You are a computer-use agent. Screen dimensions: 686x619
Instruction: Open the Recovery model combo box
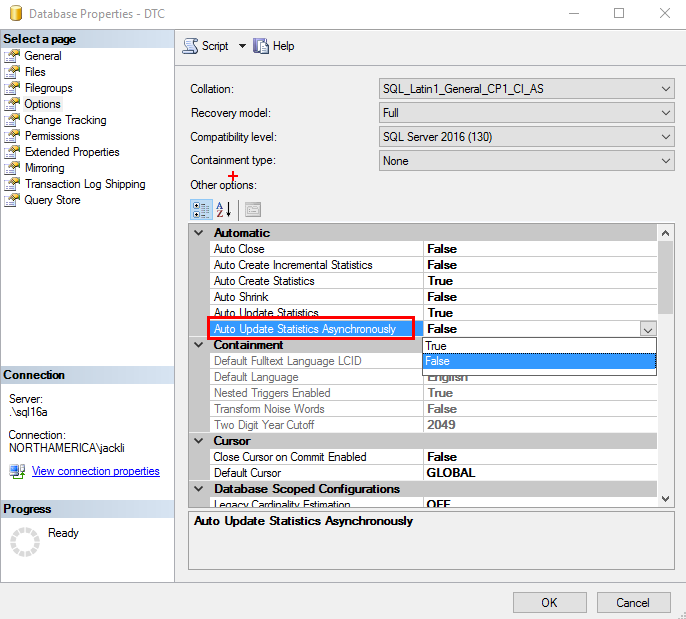point(666,113)
